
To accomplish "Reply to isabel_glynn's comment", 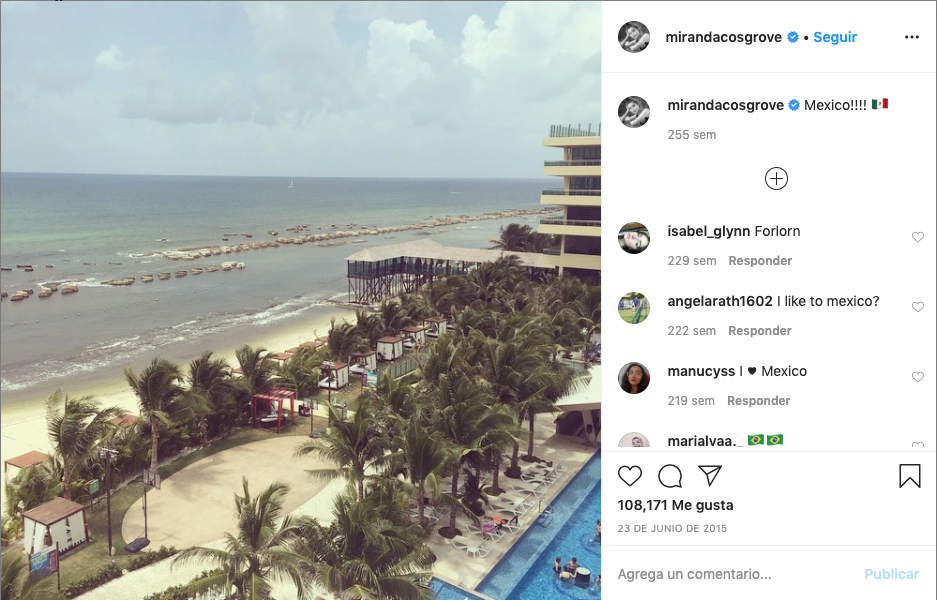I will (760, 261).
